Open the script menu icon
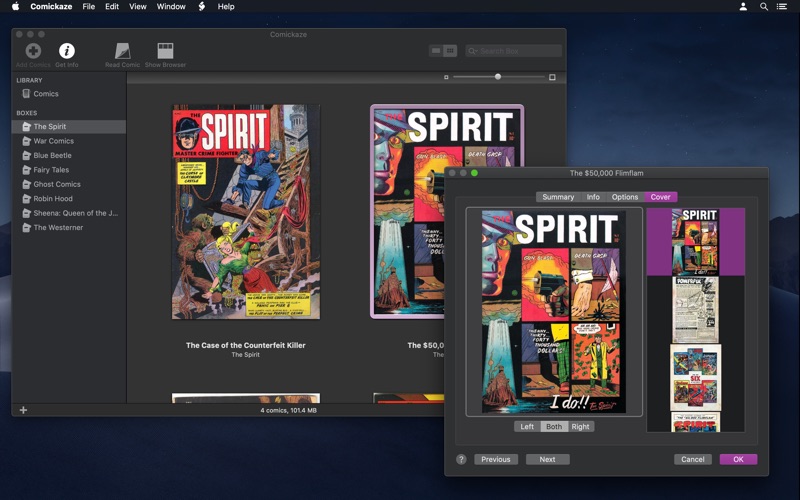800x500 pixels. tap(202, 7)
